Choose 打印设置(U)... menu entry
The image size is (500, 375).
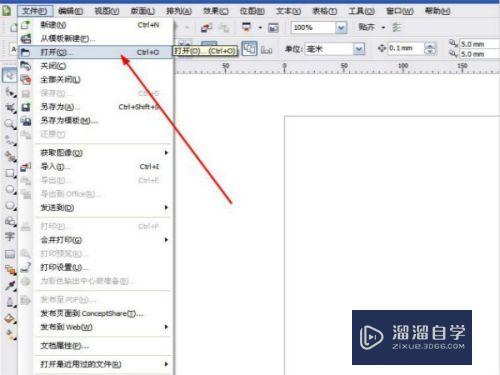(x=95, y=267)
